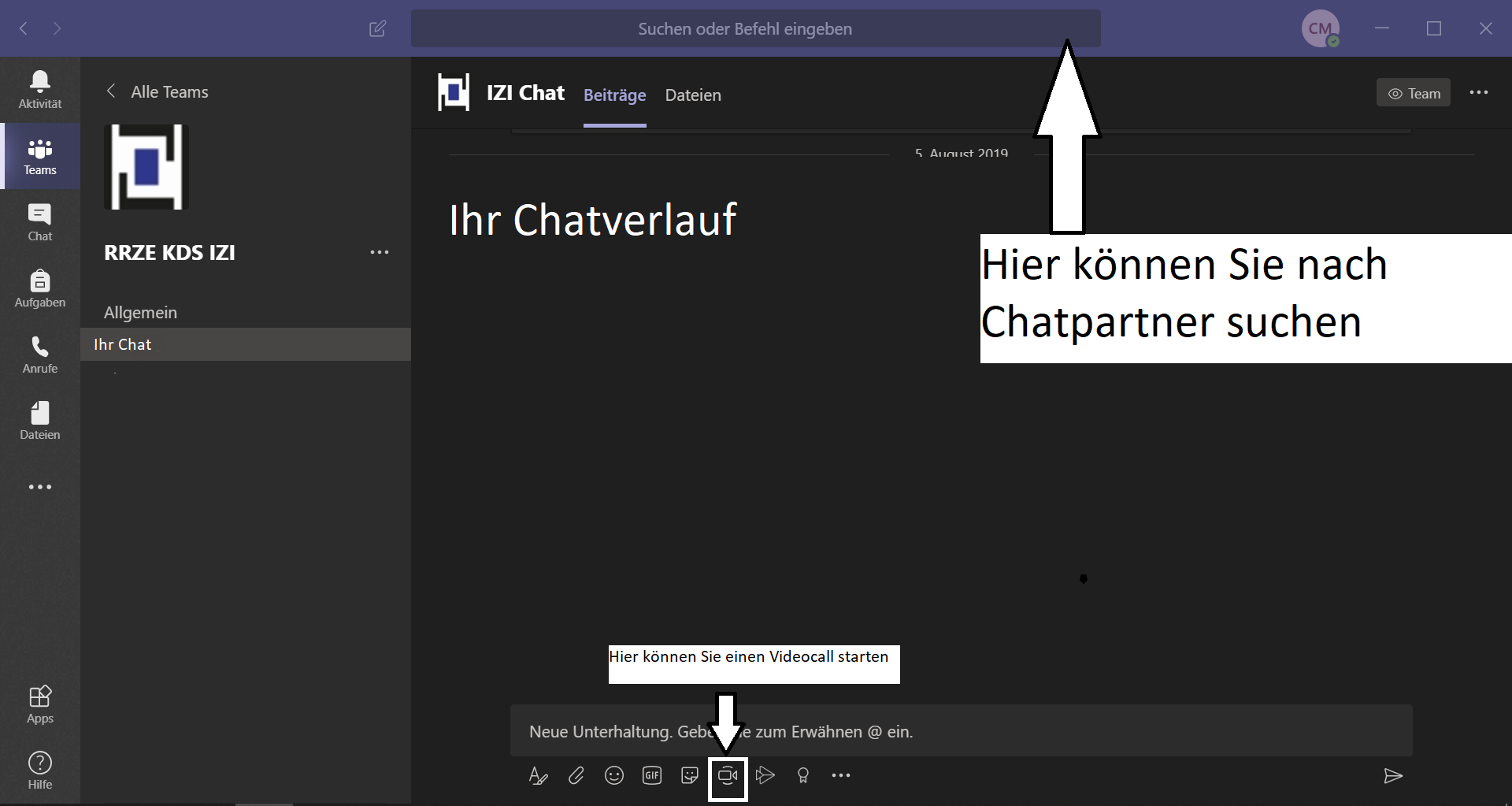Open the Anrufe calls section

click(39, 355)
